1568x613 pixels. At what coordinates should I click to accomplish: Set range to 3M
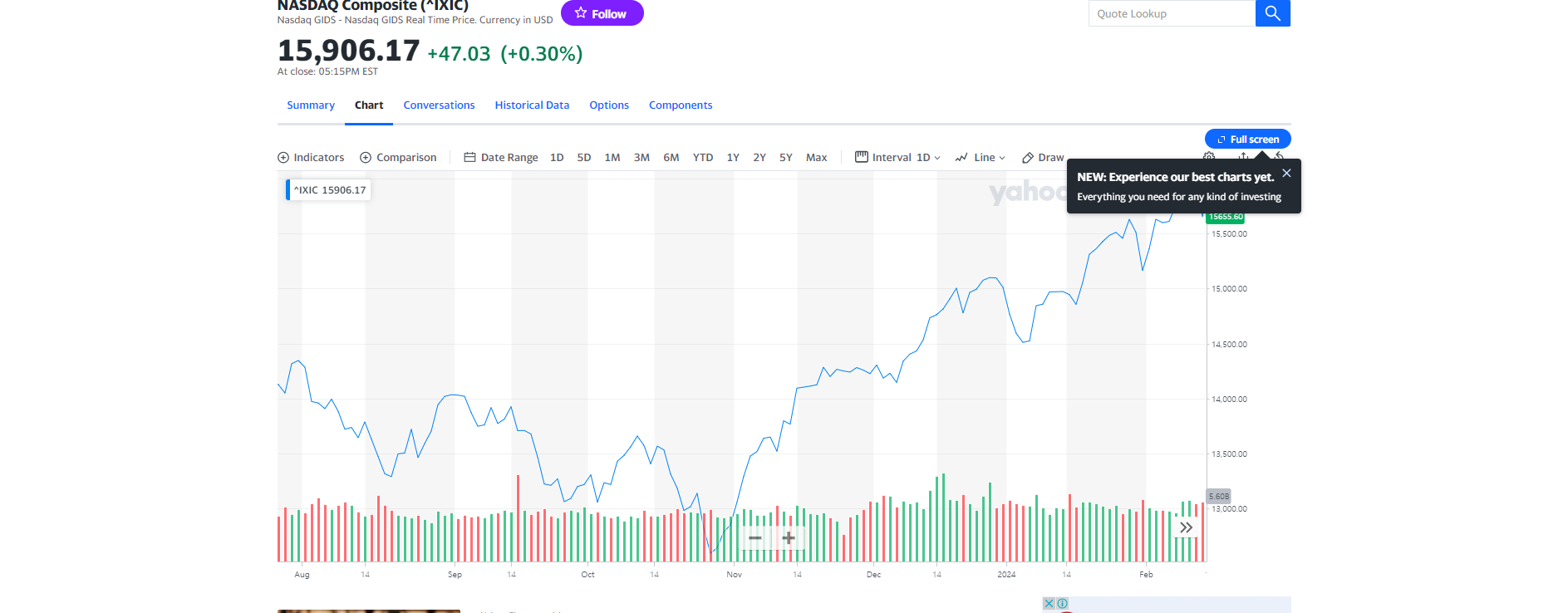(x=641, y=158)
